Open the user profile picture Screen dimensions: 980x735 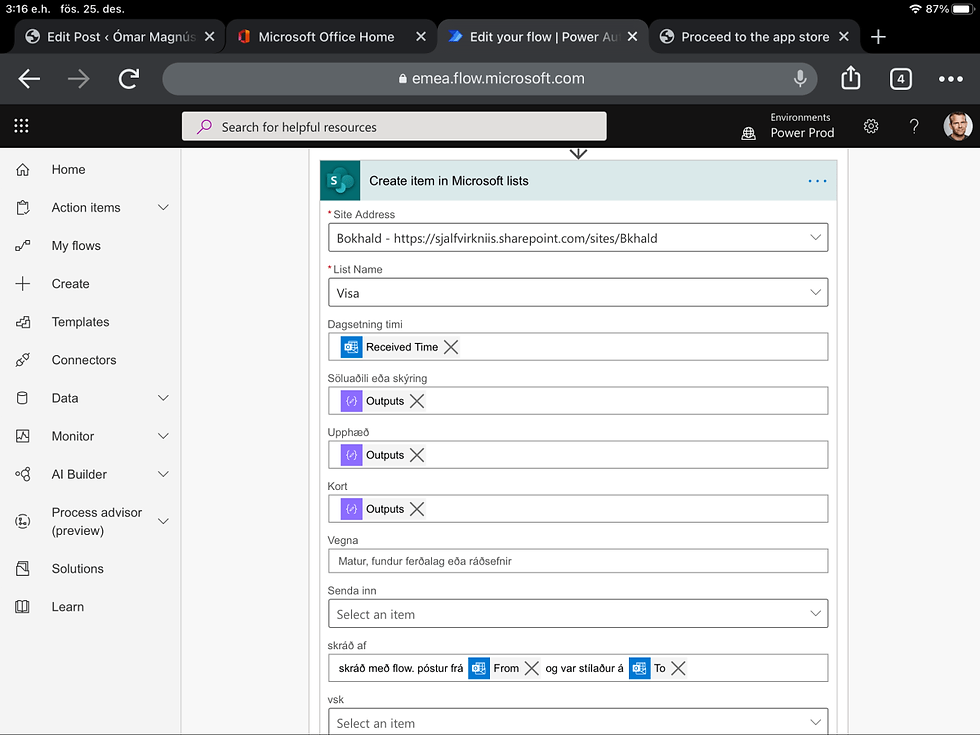[958, 126]
